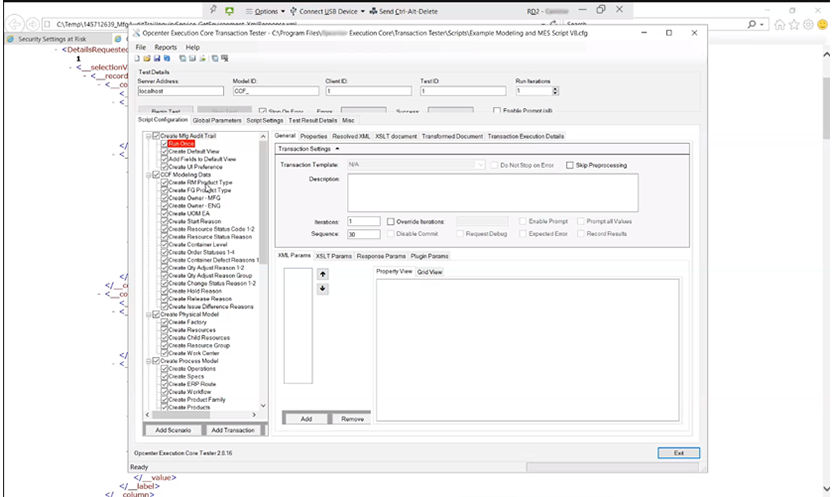Collapse the Transaction Settings section
The image size is (834, 497).
337,148
